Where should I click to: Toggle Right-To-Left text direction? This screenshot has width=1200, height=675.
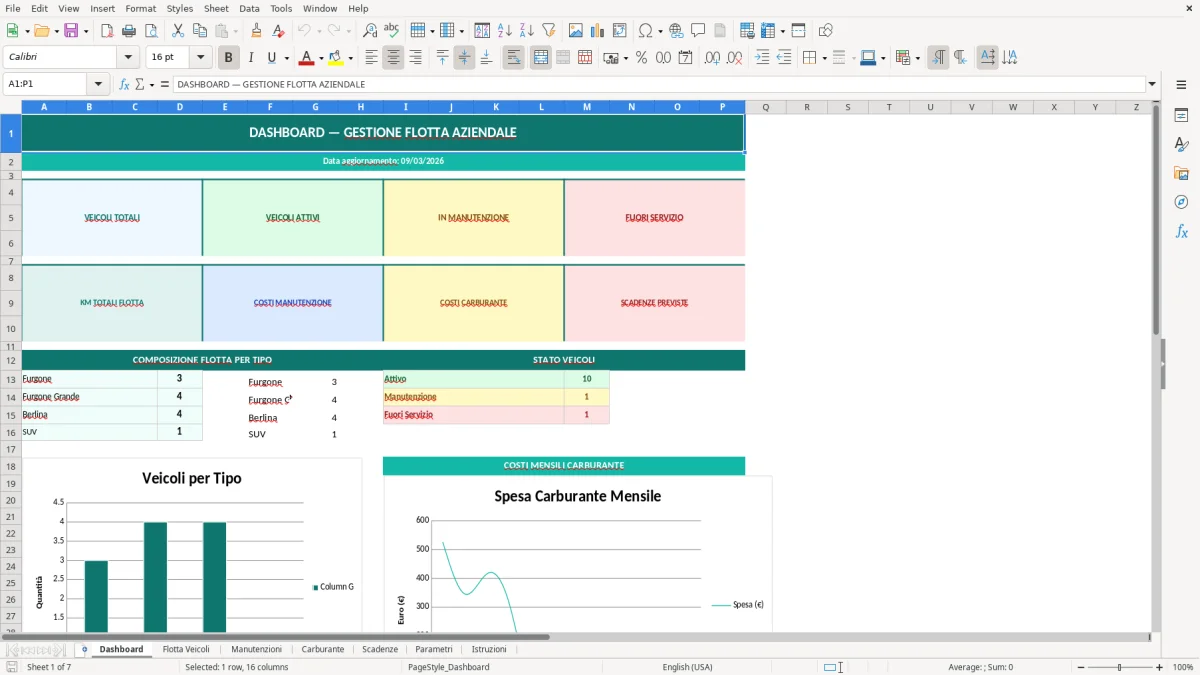(x=960, y=58)
